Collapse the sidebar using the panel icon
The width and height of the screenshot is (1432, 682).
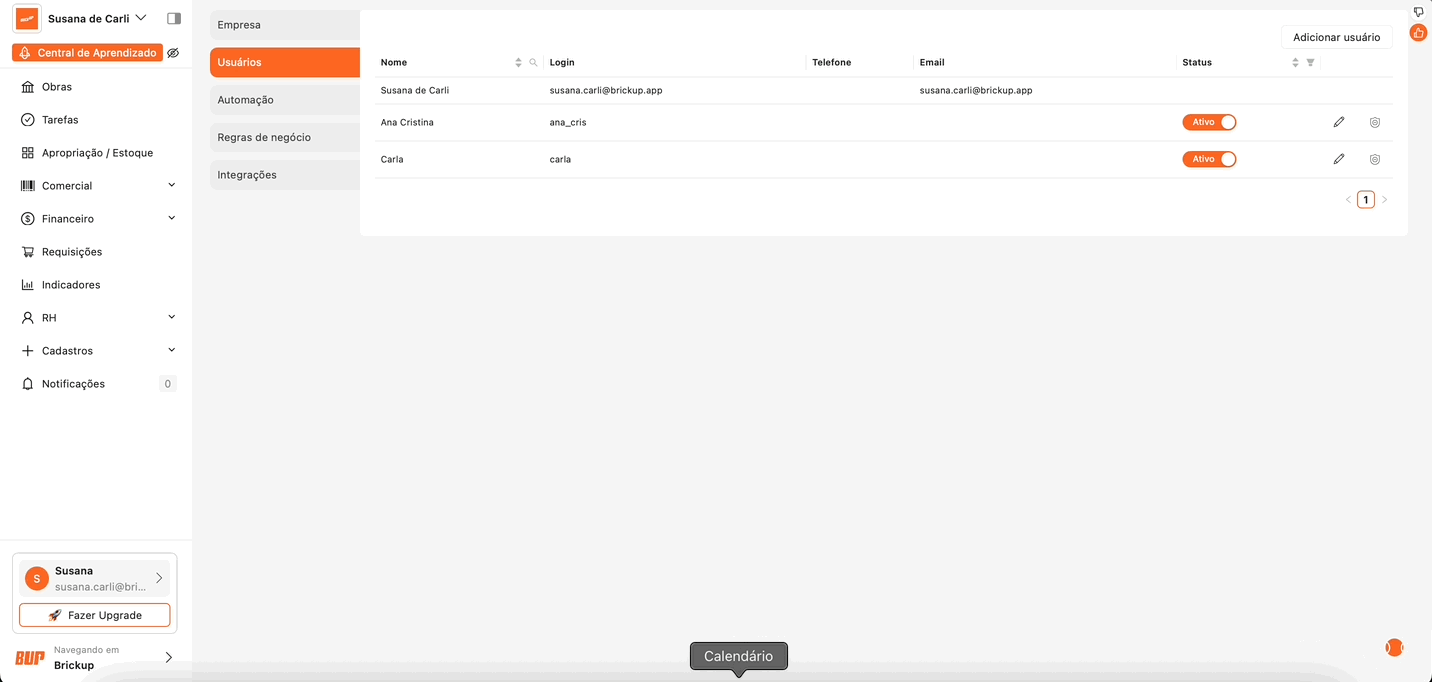click(174, 18)
